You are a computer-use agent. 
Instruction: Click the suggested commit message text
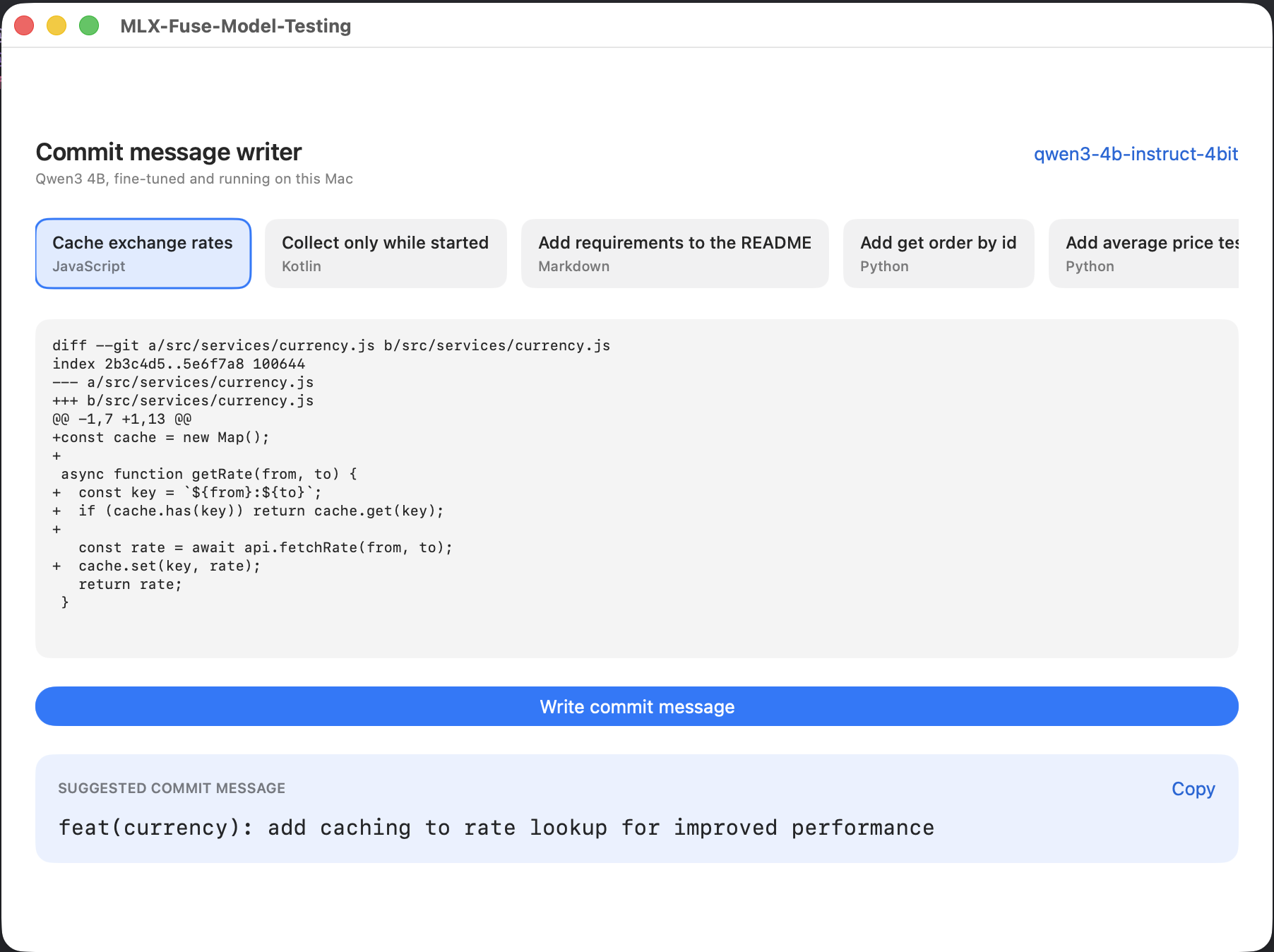click(496, 828)
